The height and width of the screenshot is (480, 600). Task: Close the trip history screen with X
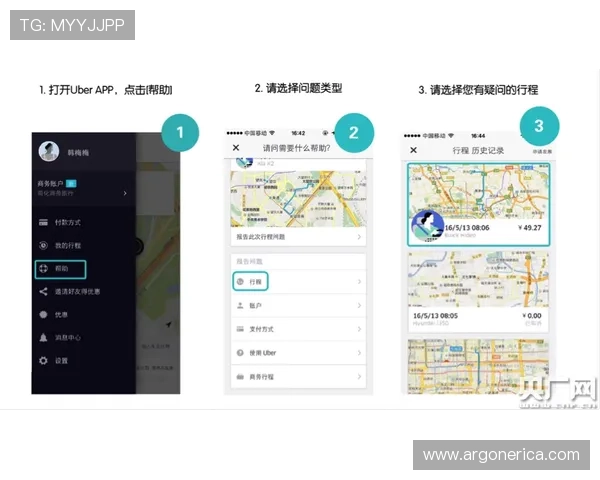click(414, 150)
